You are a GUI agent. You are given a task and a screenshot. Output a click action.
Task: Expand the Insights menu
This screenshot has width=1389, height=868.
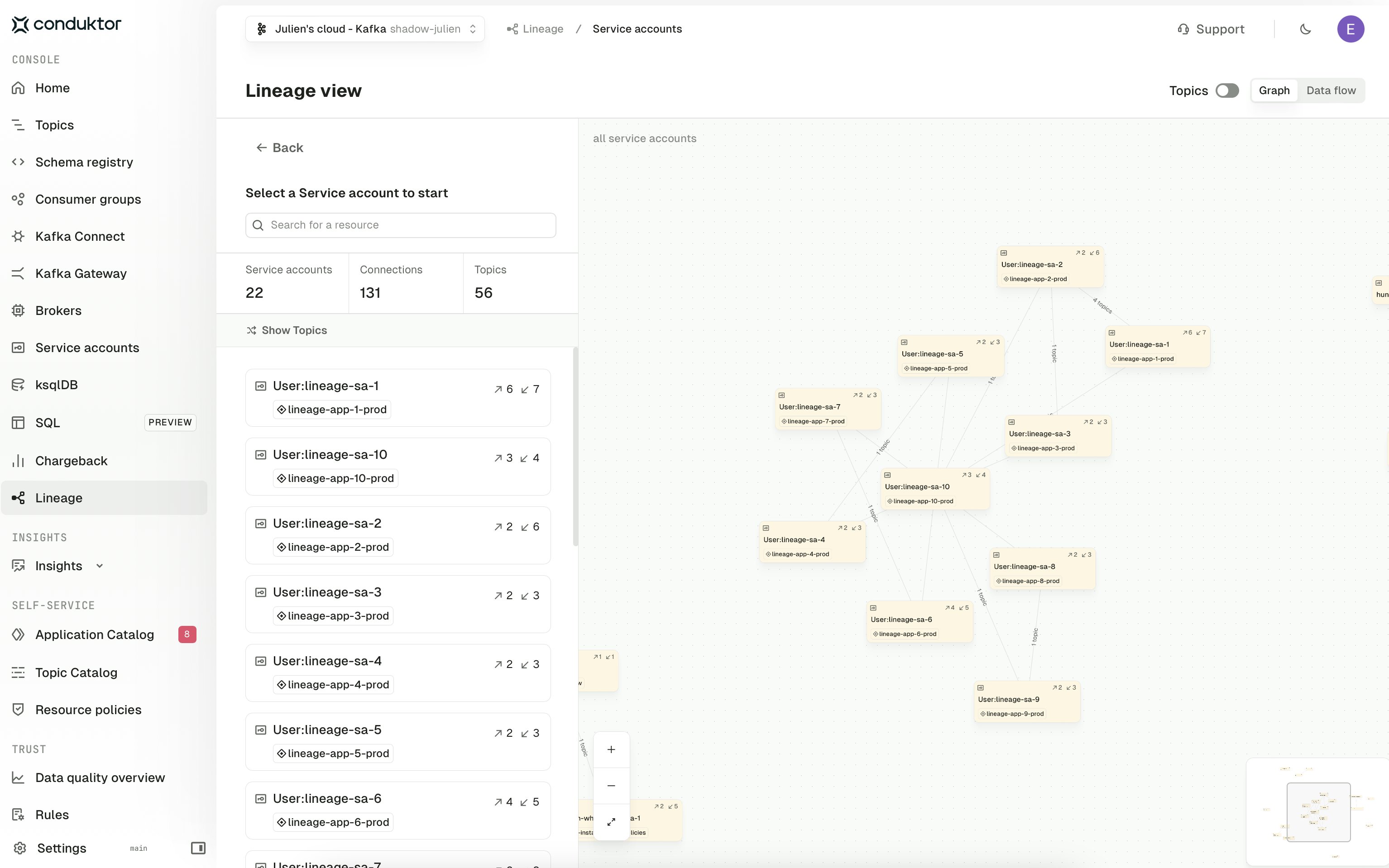pyautogui.click(x=58, y=566)
